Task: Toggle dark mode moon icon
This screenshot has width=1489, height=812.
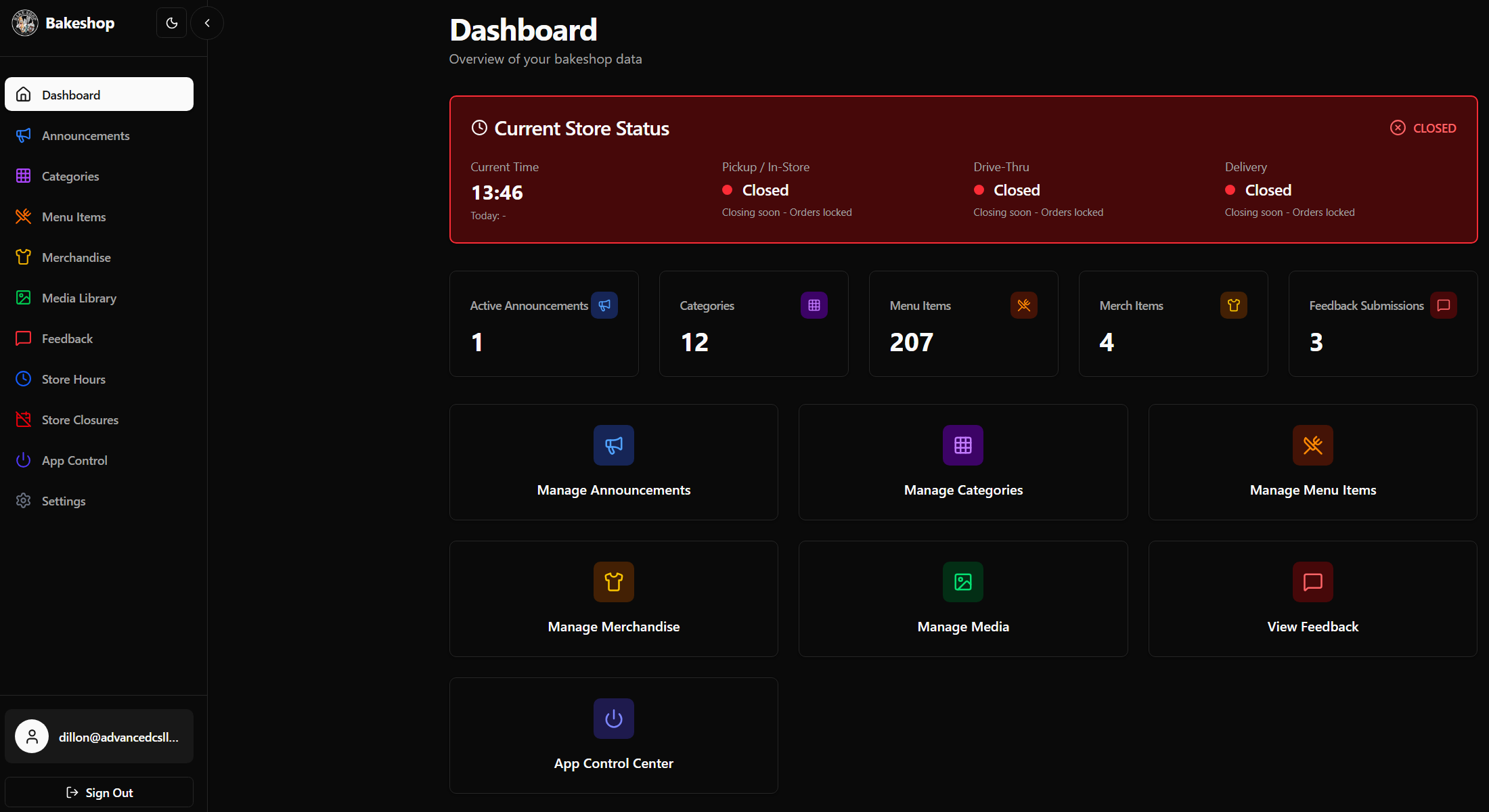Action: click(172, 23)
